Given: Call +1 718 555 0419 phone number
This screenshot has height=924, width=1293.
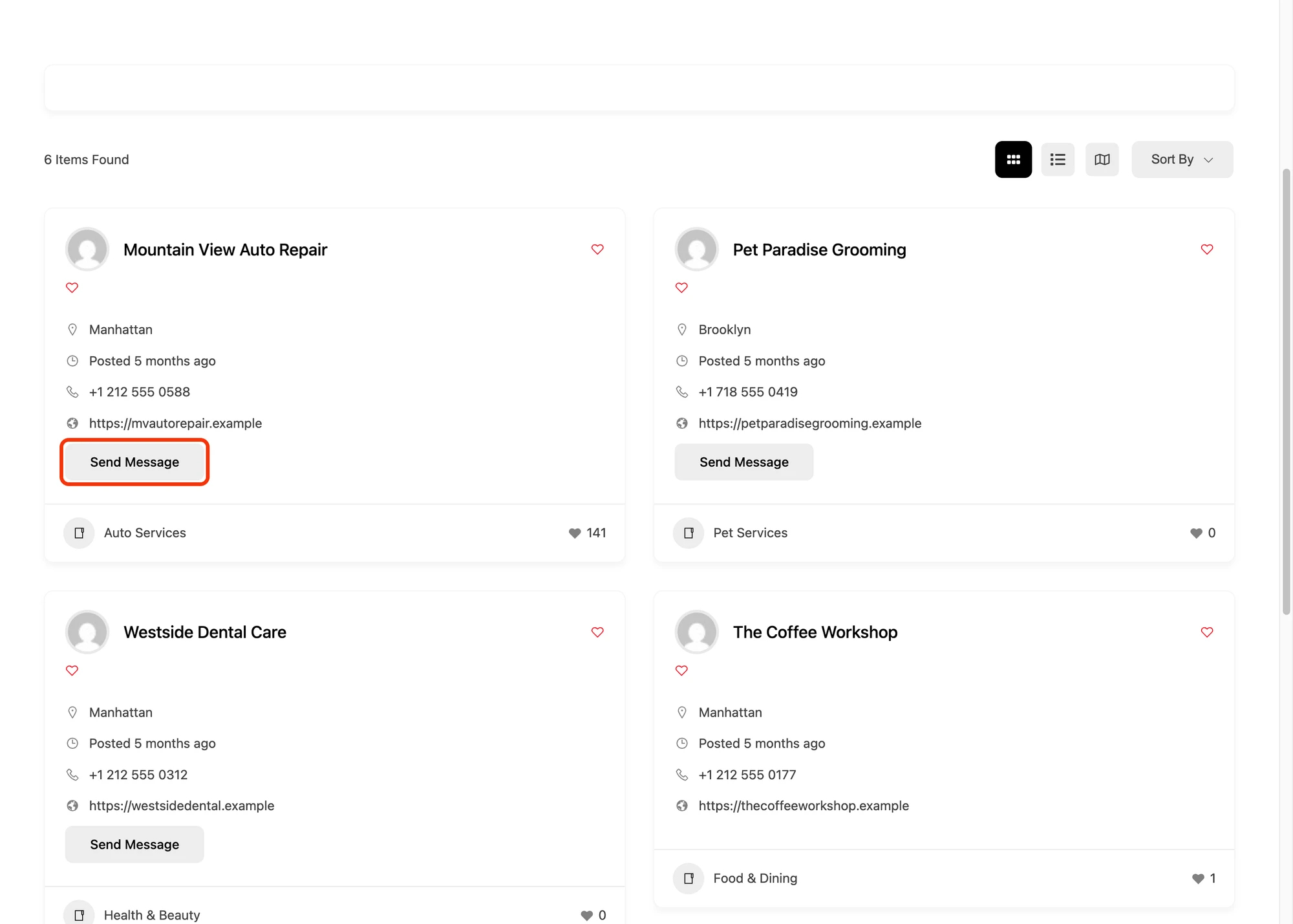Looking at the screenshot, I should point(748,392).
